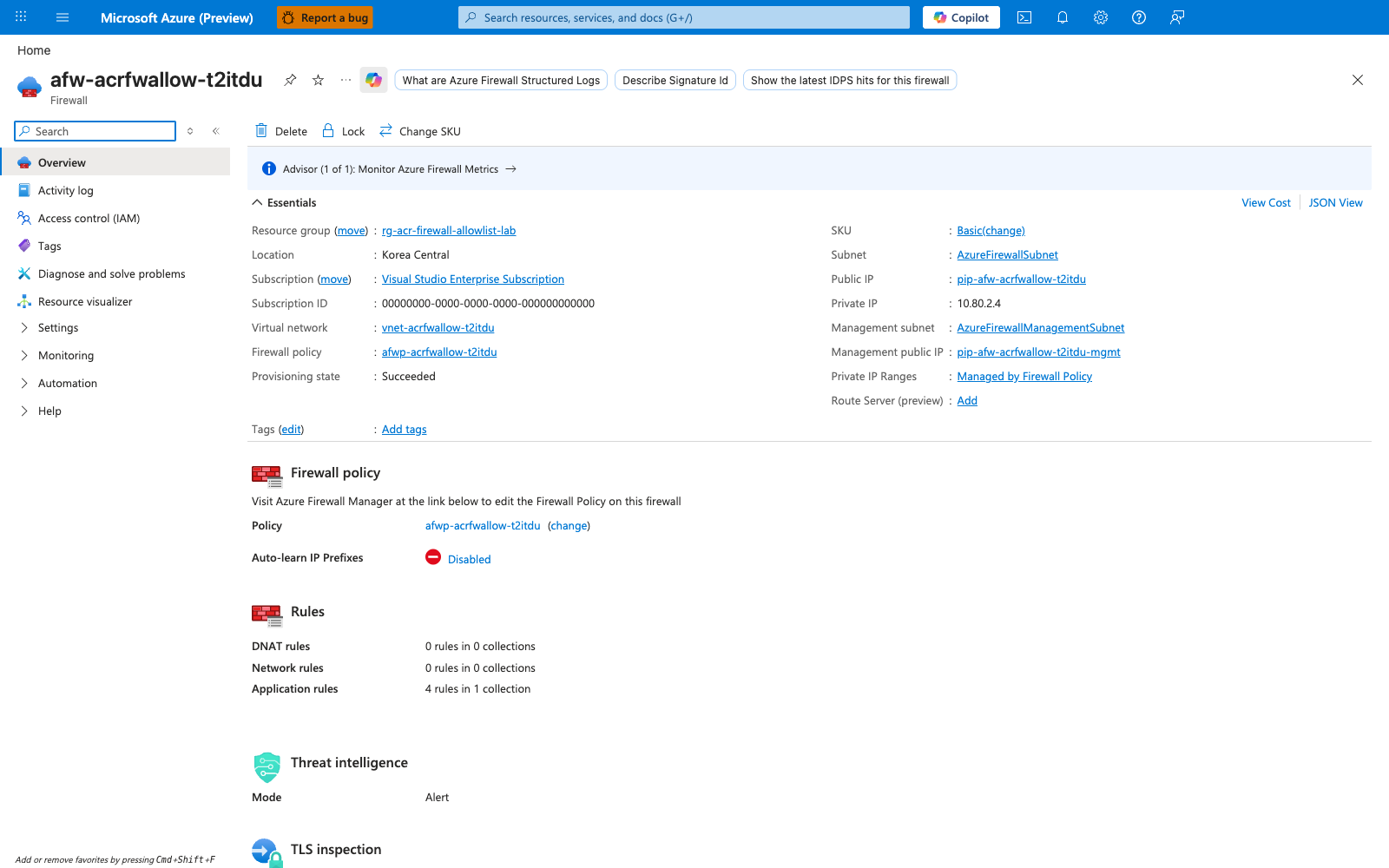
Task: Ask What are Azure Firewall Structured Logs
Action: (501, 80)
